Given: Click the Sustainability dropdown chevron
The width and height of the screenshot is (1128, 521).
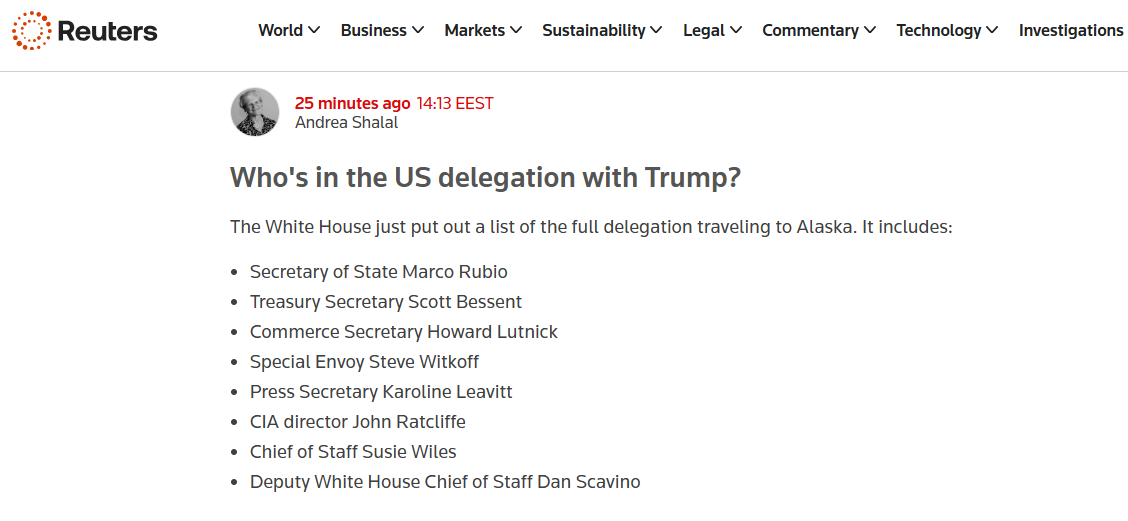Looking at the screenshot, I should 656,31.
